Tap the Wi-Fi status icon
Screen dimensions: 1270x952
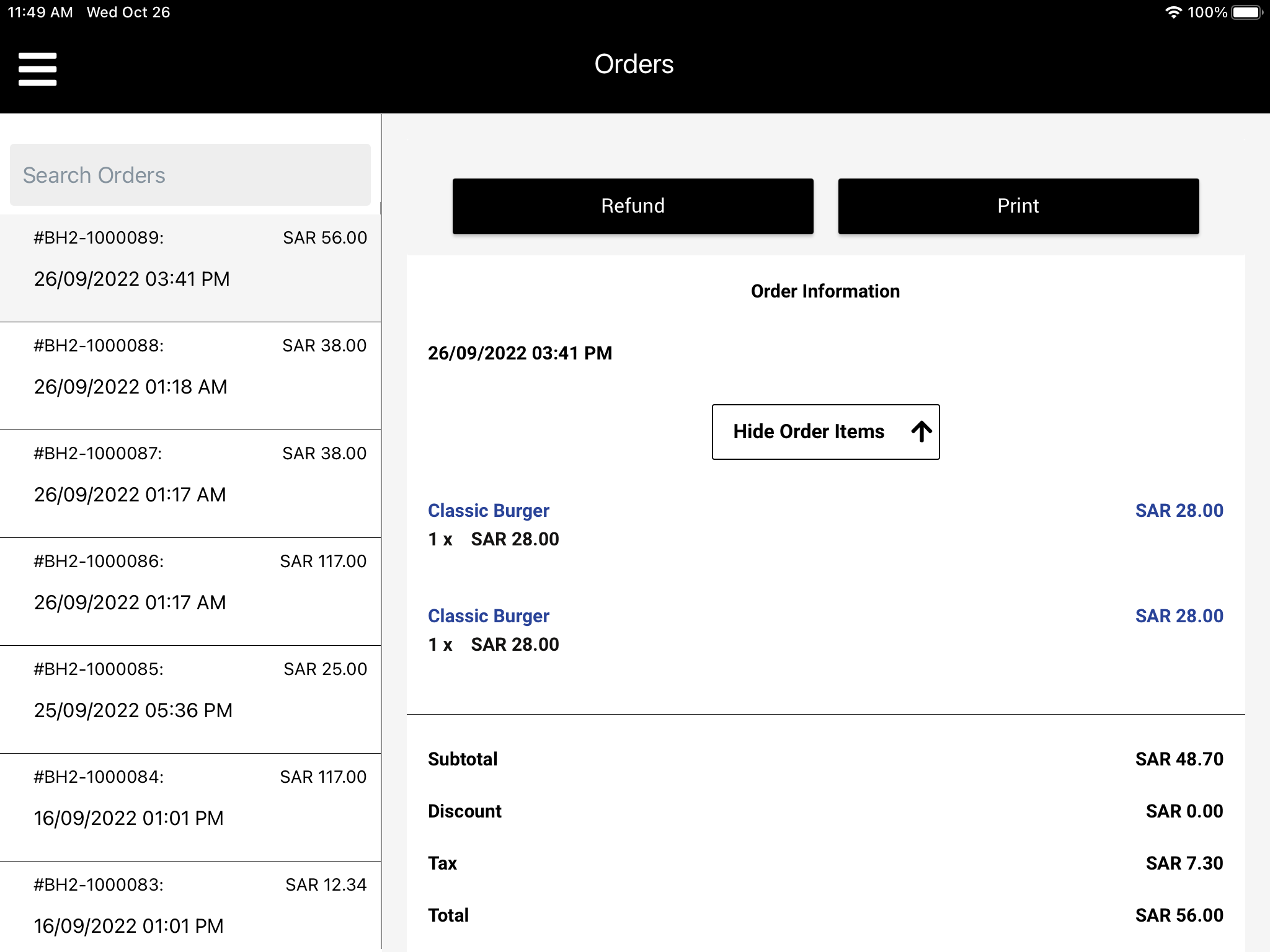1173,12
